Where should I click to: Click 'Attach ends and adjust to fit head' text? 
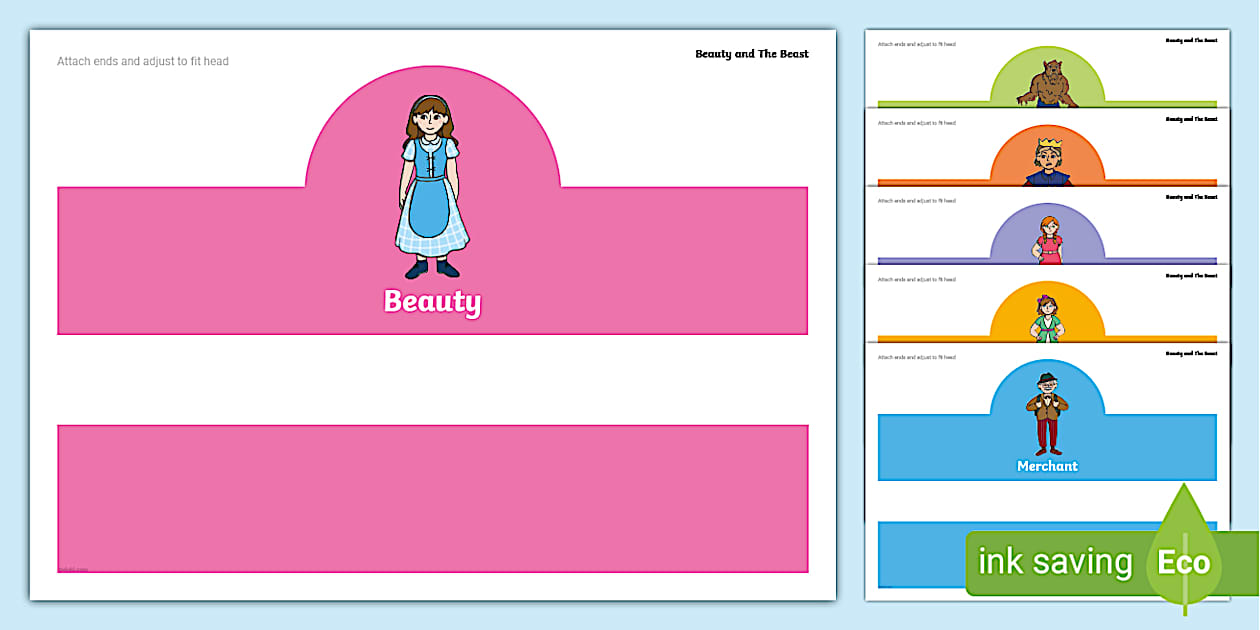[x=143, y=62]
